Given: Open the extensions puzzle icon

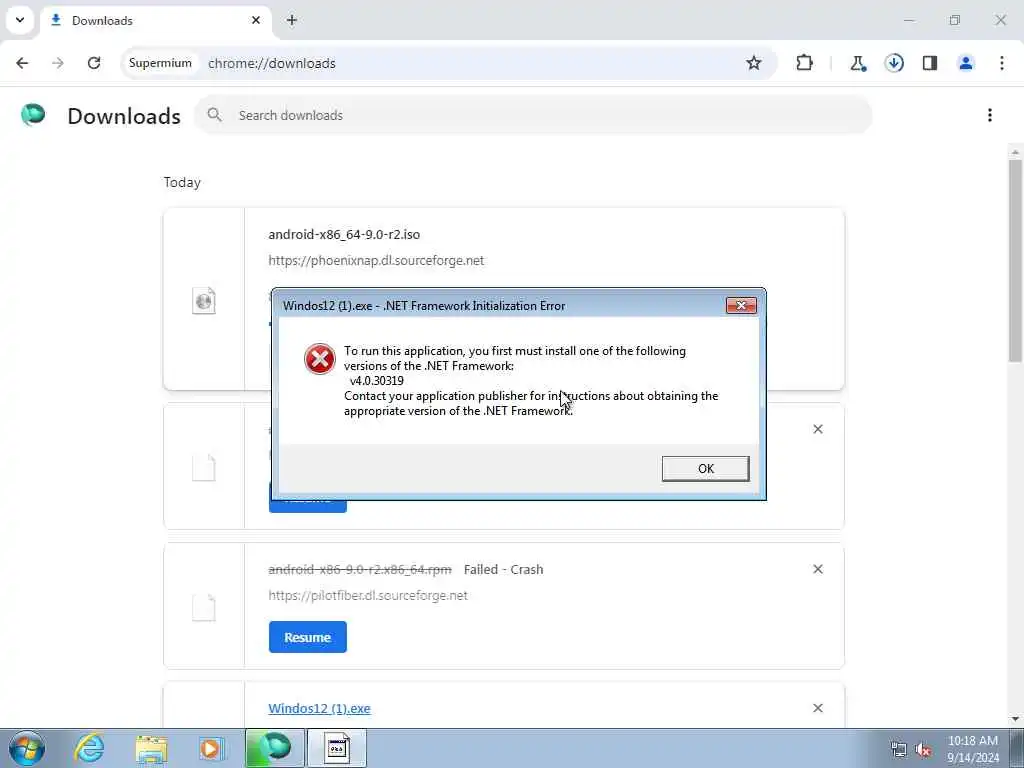Looking at the screenshot, I should (x=805, y=63).
